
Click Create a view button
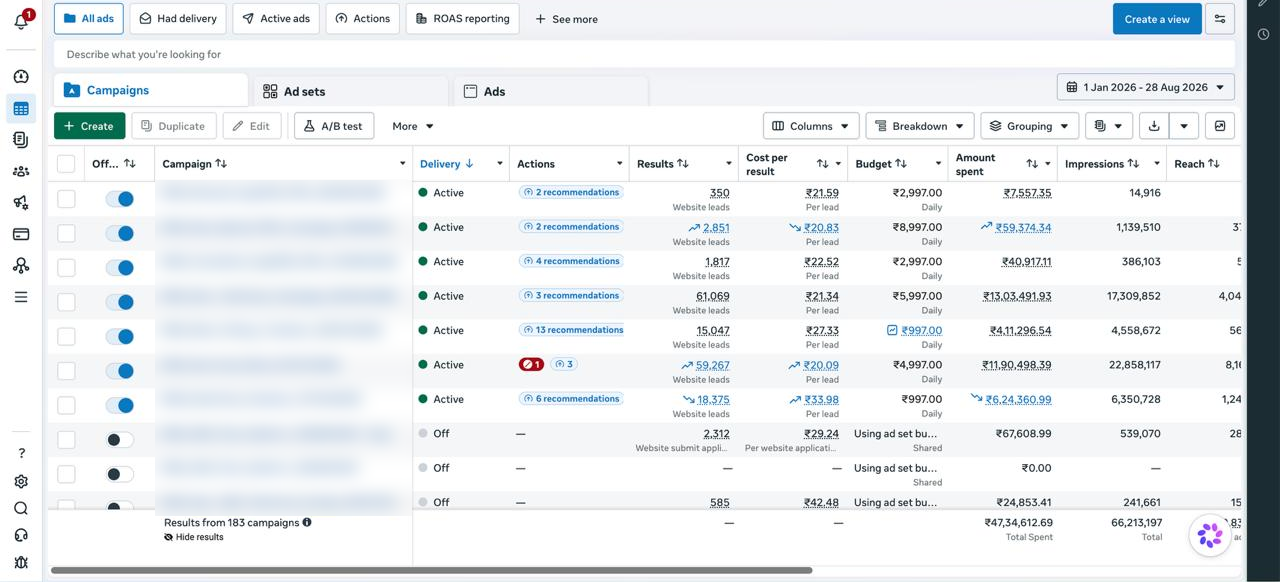[x=1157, y=19]
